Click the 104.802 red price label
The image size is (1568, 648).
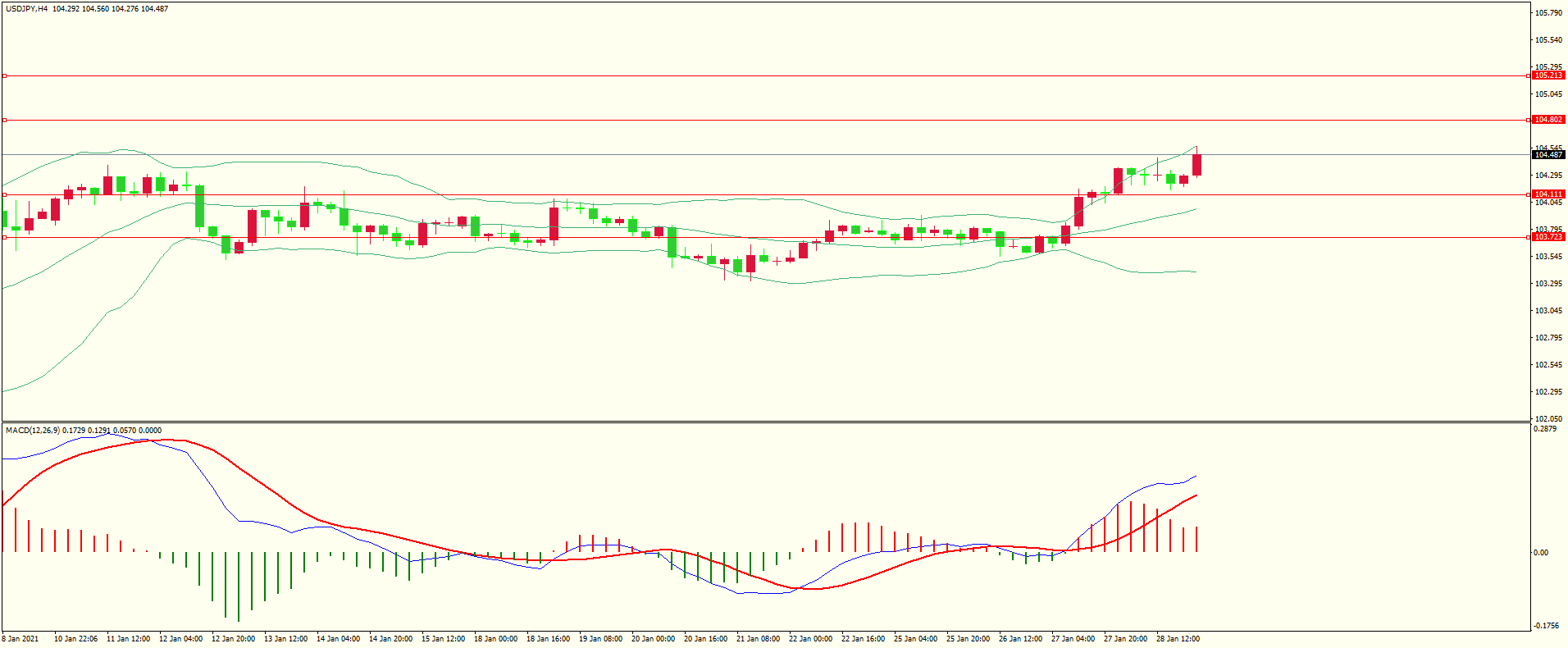point(1548,120)
